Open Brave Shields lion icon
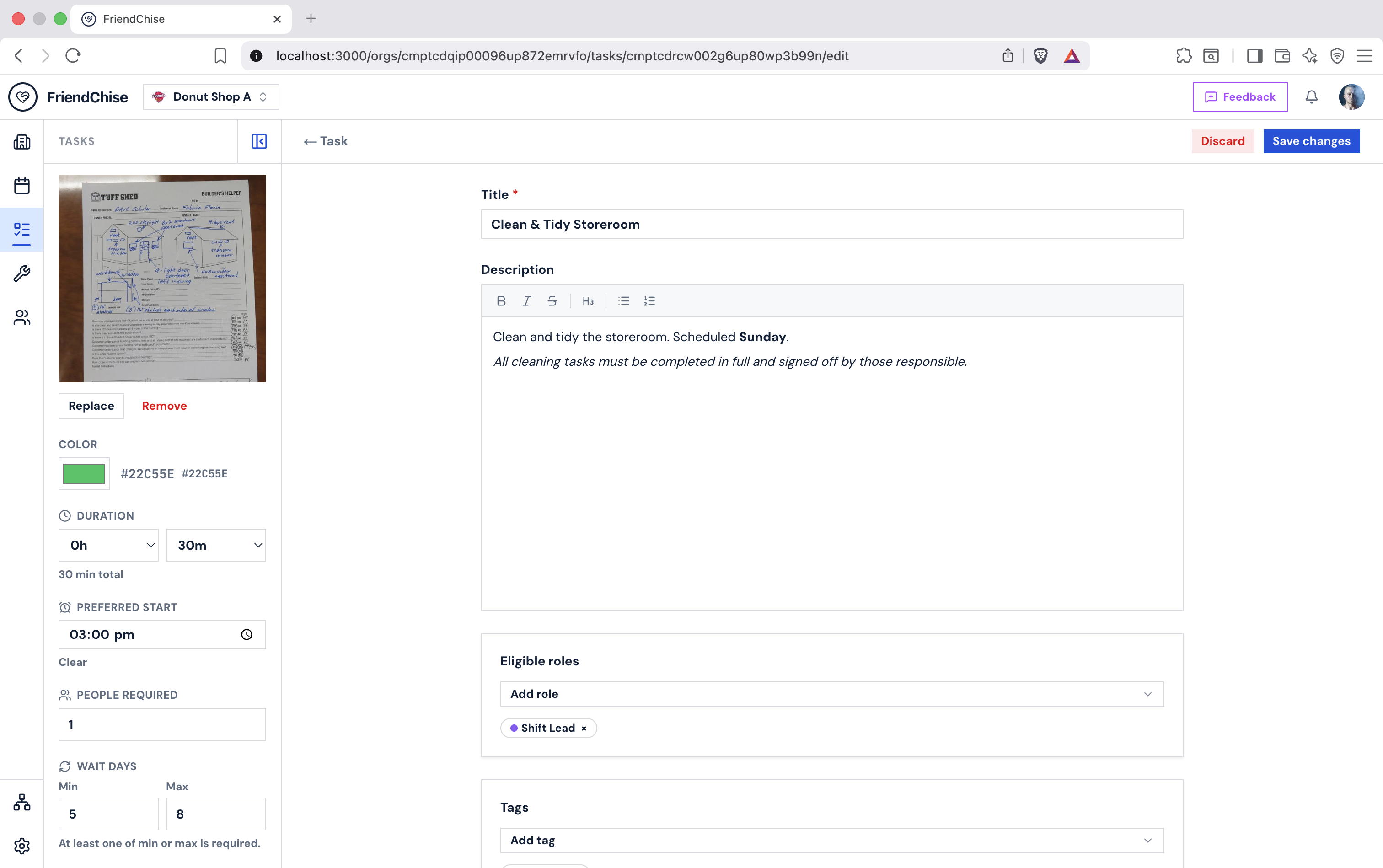 1040,56
